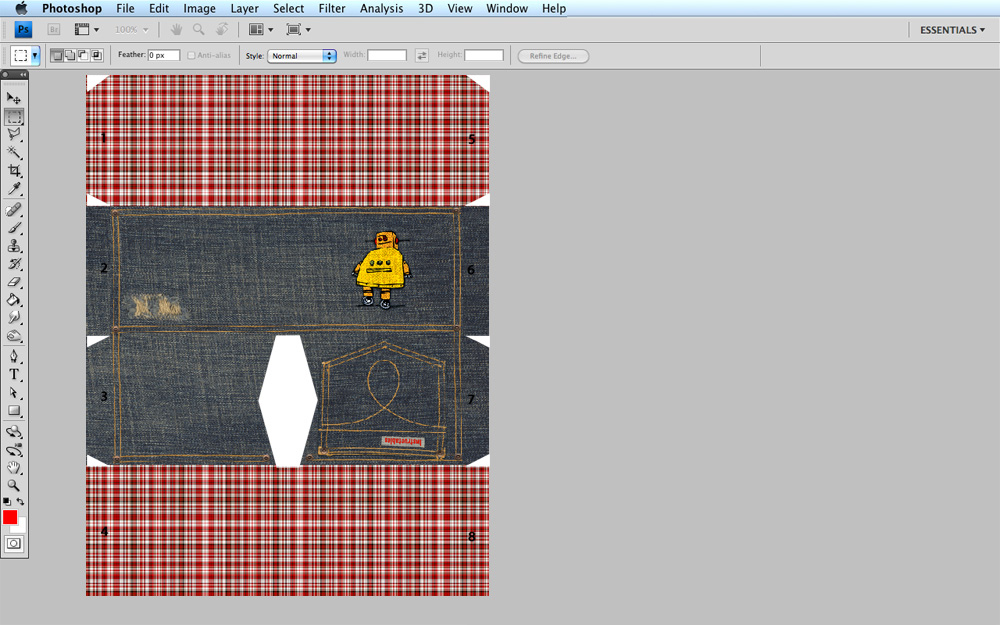Select the Pen tool
Viewport: 1000px width, 625px height.
pos(14,356)
